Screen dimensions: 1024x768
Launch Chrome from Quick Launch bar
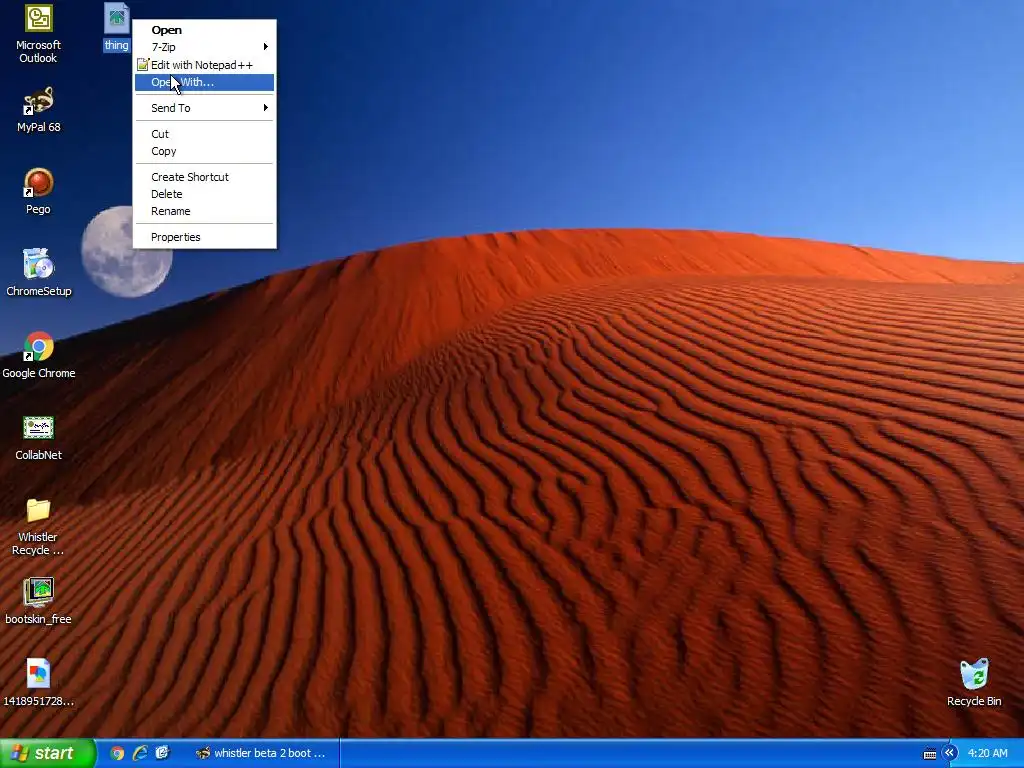[117, 753]
